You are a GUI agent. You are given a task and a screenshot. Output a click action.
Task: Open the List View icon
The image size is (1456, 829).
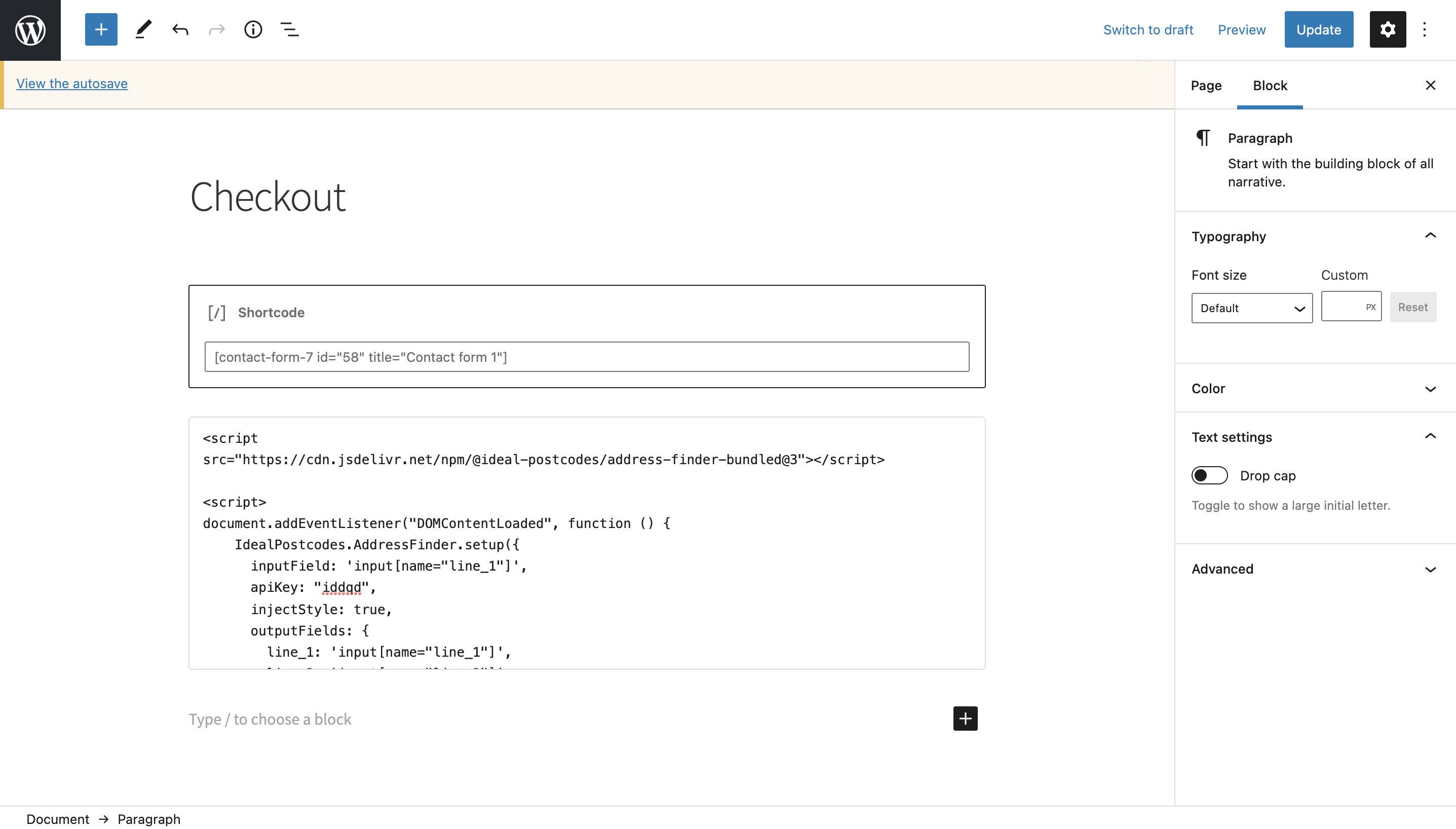coord(290,29)
